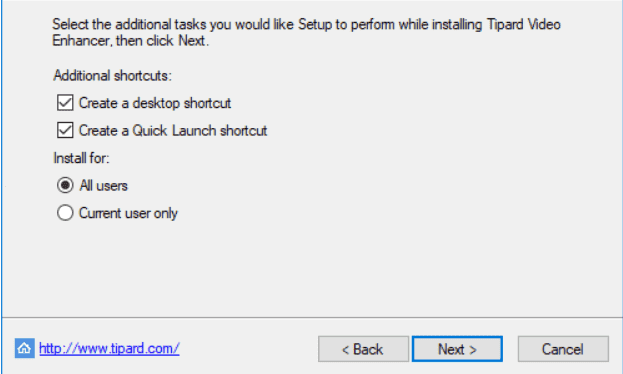Viewport: 623px width, 374px height.
Task: Click the filled dot of All users radio
Action: click(65, 185)
